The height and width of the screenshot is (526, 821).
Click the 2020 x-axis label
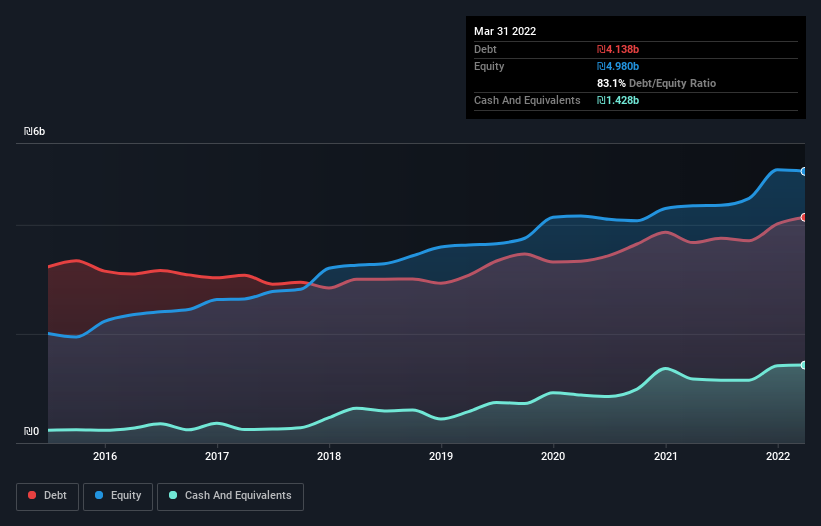click(553, 456)
